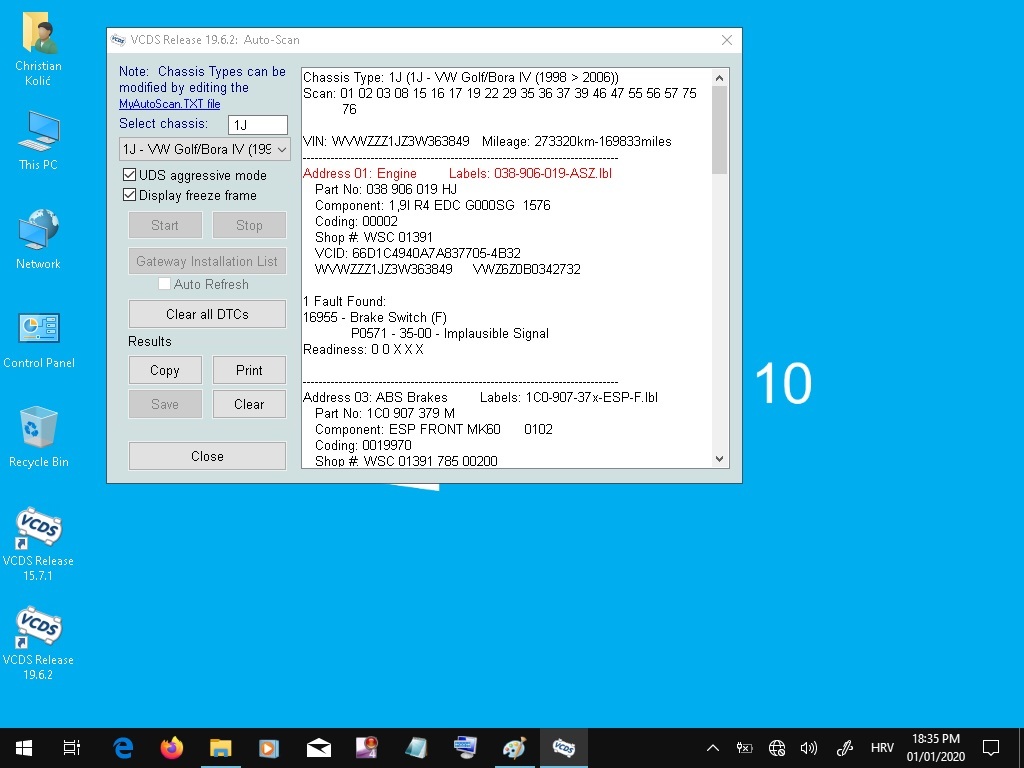Click 'Coding: 0019970' line
The width and height of the screenshot is (1024, 768).
pyautogui.click(x=363, y=445)
